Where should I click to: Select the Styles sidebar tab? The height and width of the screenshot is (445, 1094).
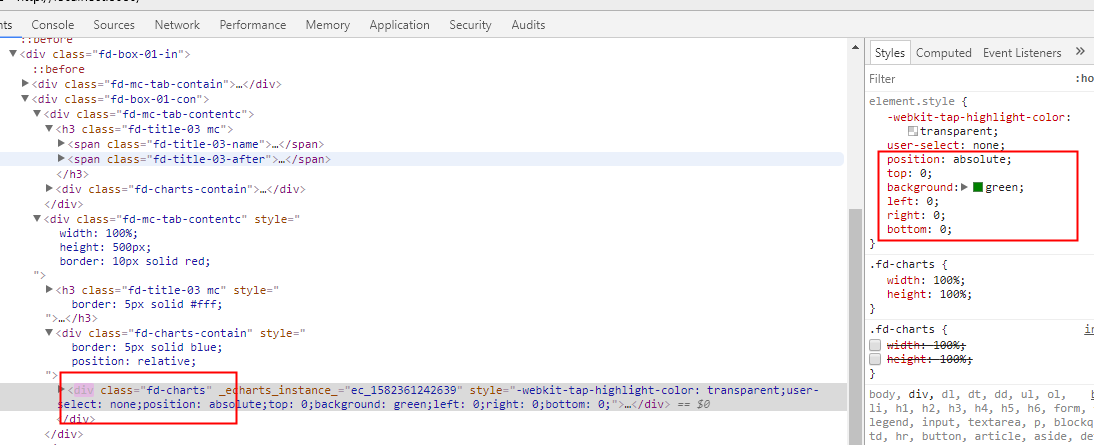click(890, 53)
